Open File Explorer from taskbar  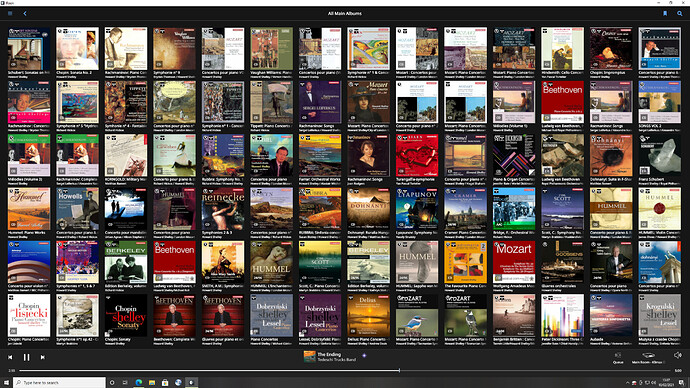pyautogui.click(x=152, y=383)
